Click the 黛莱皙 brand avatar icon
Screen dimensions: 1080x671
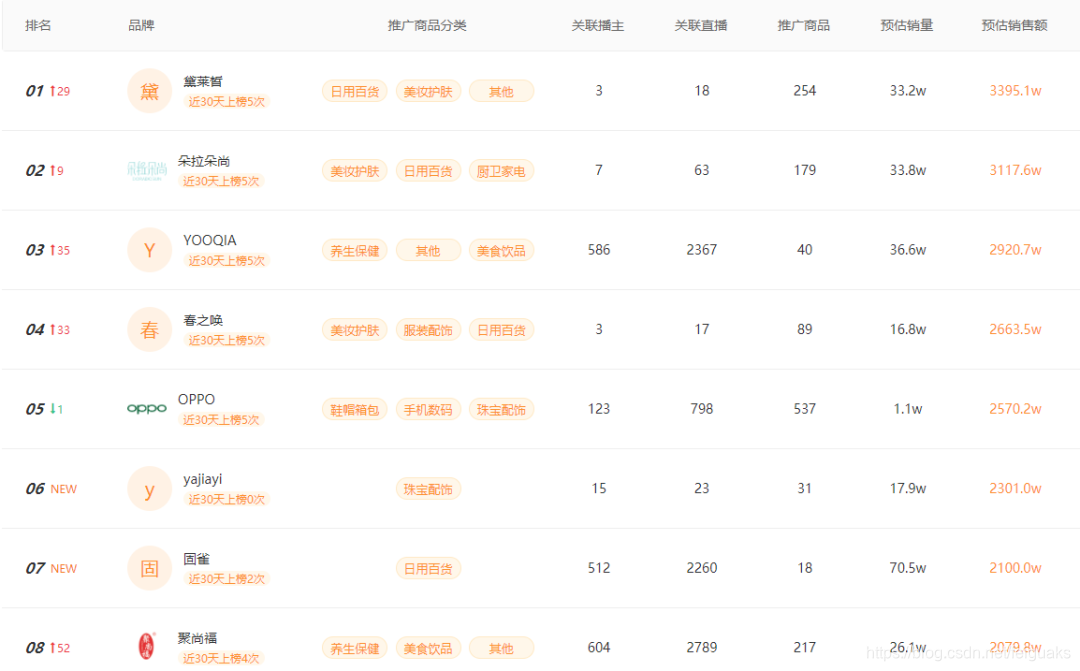pos(149,91)
